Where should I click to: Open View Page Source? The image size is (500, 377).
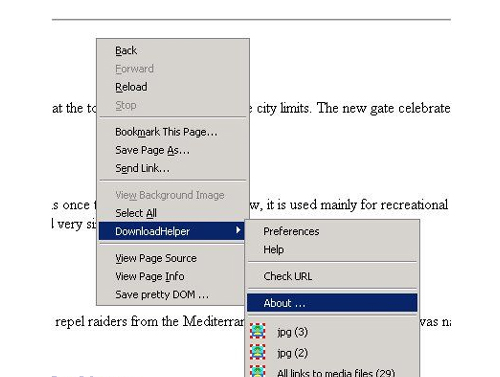click(172, 258)
